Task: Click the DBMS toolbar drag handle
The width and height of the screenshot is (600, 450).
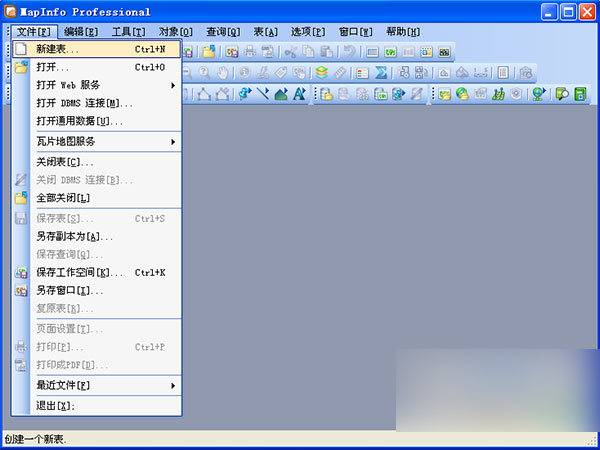Action: click(316, 93)
